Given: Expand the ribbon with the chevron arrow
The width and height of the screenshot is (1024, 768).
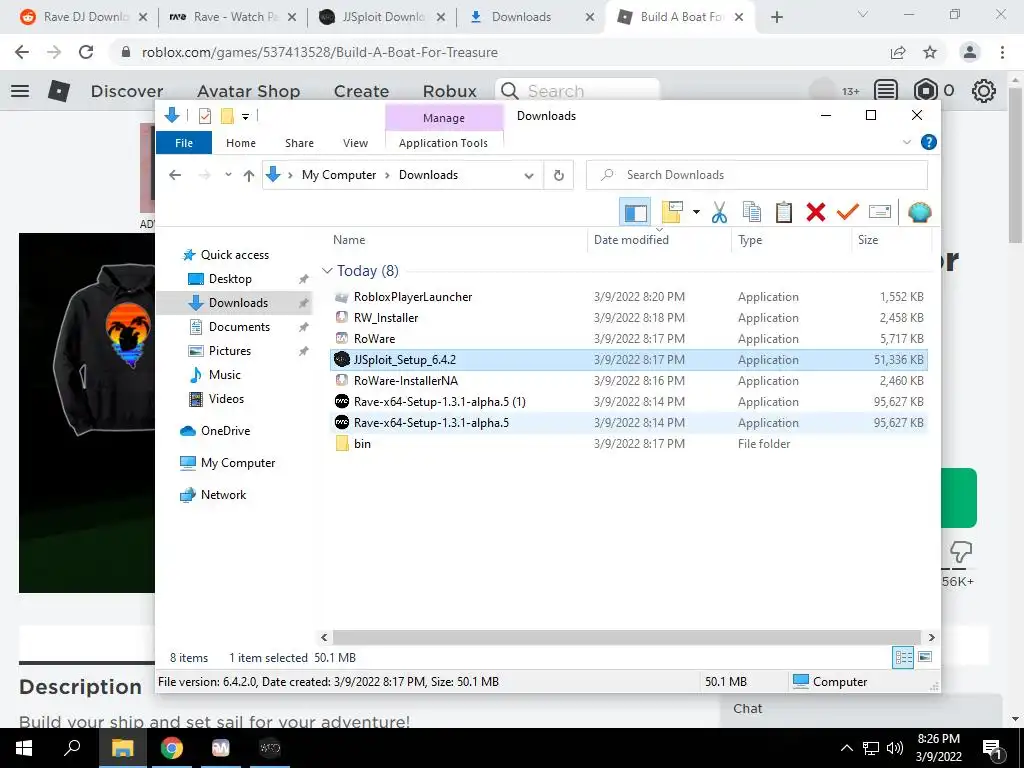Looking at the screenshot, I should pos(906,142).
